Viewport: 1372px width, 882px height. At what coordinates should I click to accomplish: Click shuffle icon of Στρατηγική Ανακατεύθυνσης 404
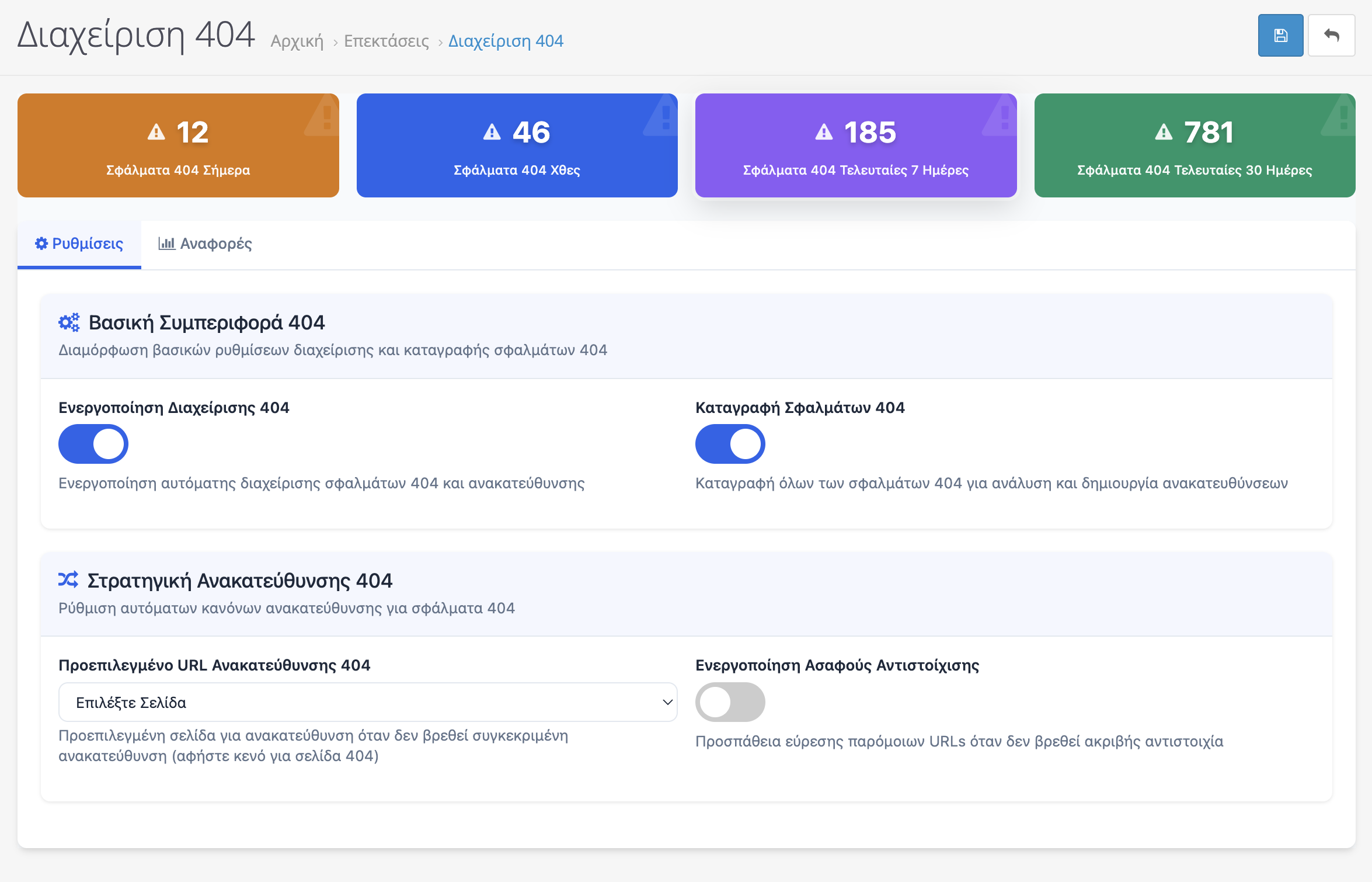tap(68, 580)
